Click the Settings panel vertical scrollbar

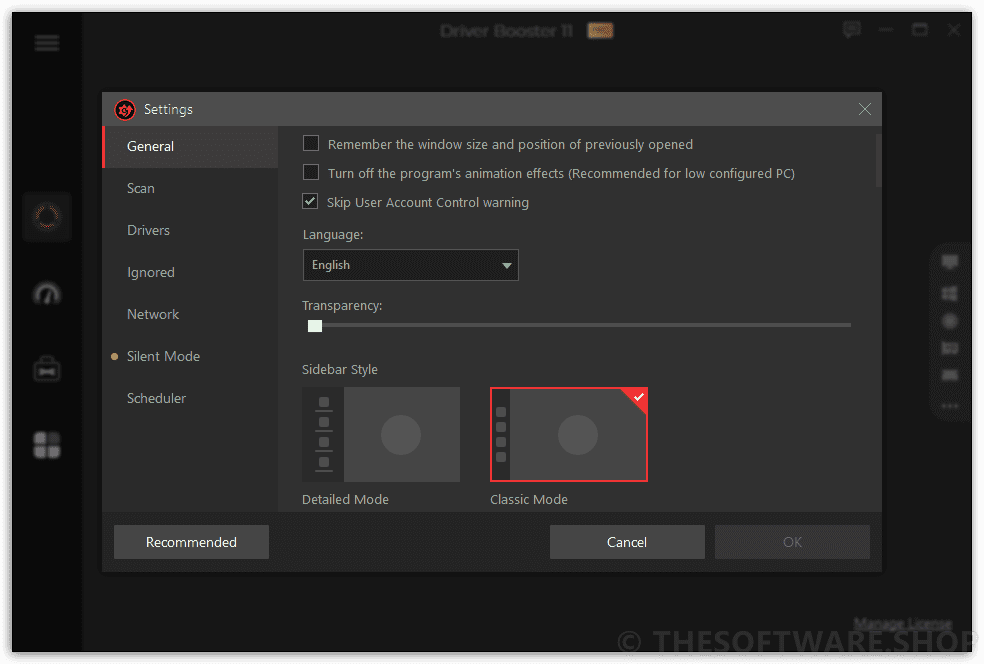(x=879, y=160)
